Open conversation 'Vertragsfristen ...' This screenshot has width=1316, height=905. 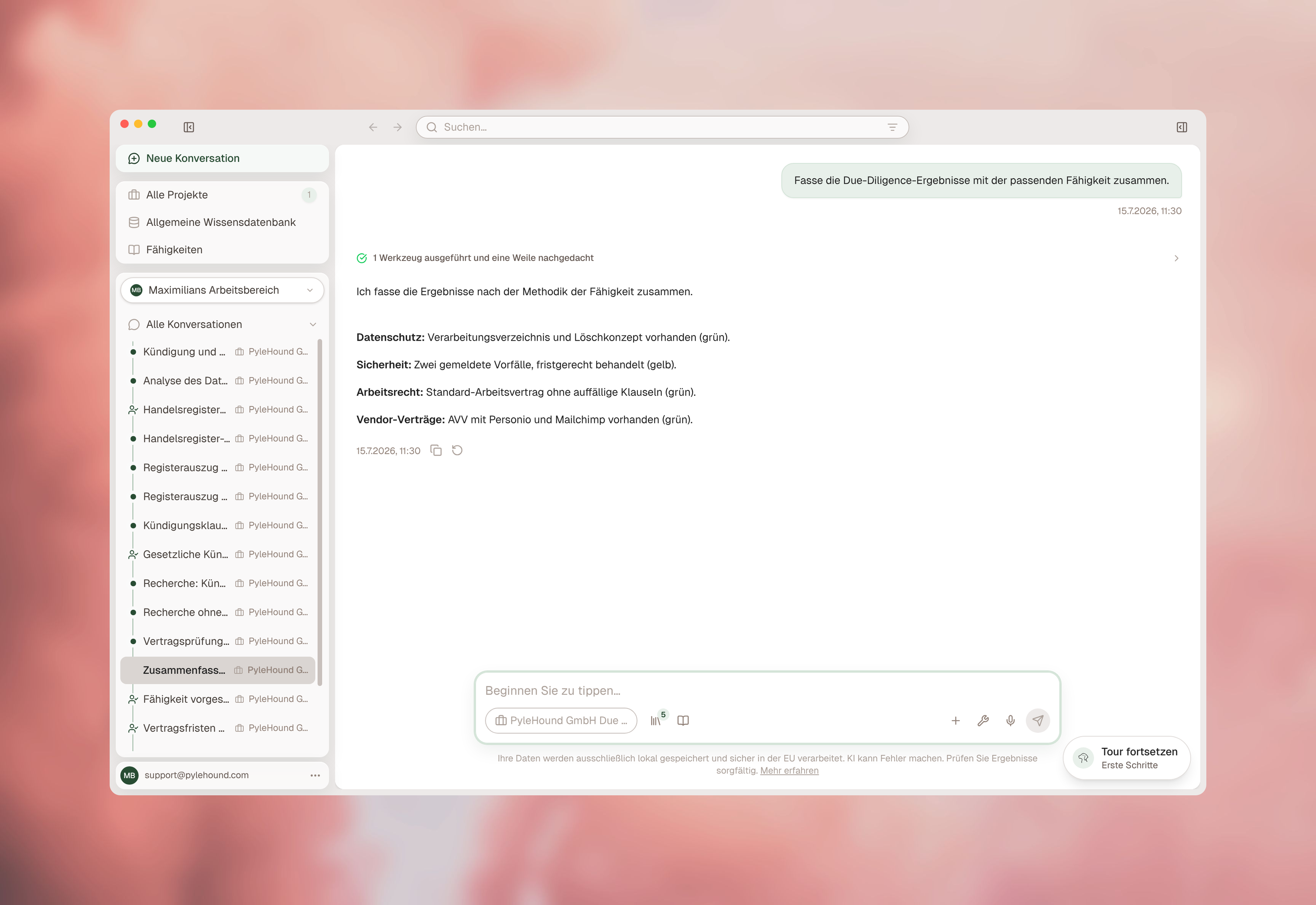(x=218, y=727)
